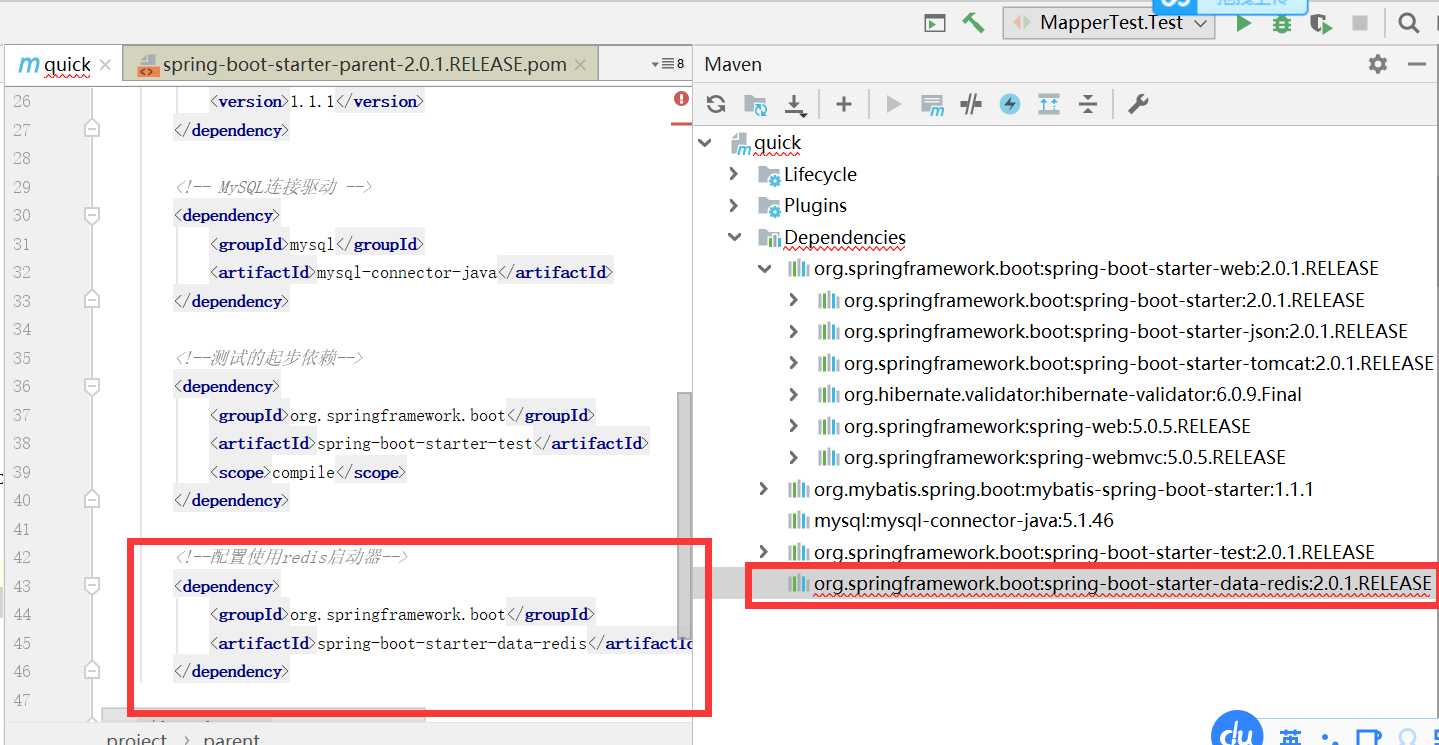Toggle Maven Offline Mode icon
Screen dimensions: 1439x745
coord(971,104)
